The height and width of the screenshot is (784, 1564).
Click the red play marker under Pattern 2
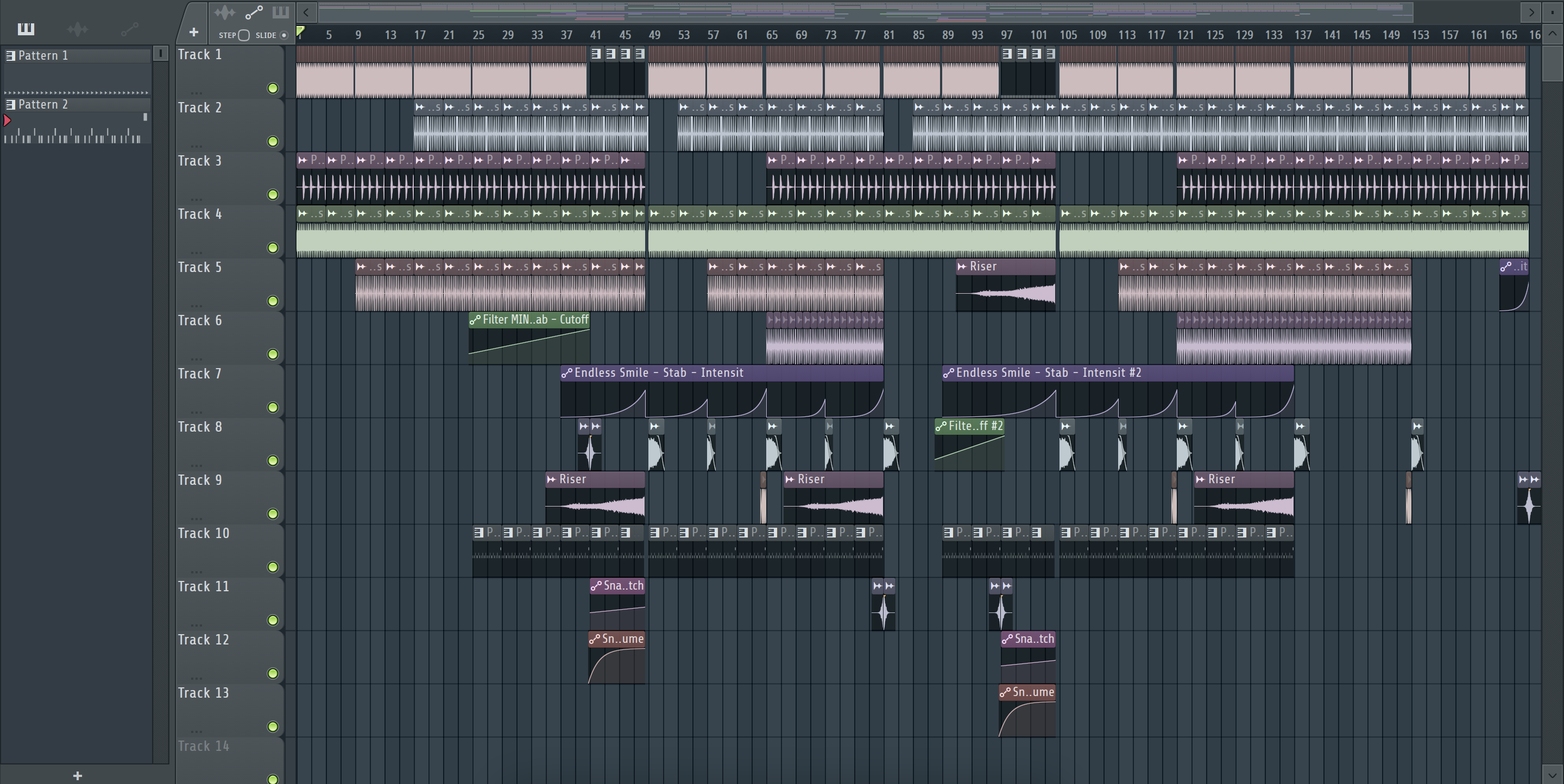pos(7,120)
